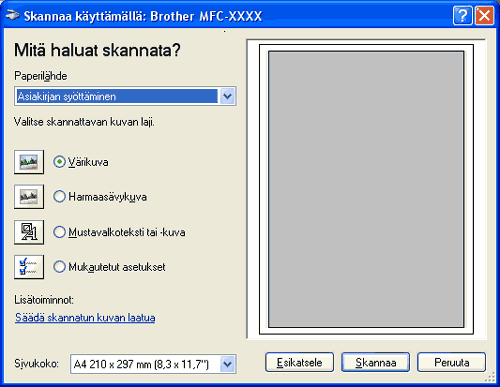Click the scanner icon in the title bar
This screenshot has width=500, height=387.
coord(13,16)
